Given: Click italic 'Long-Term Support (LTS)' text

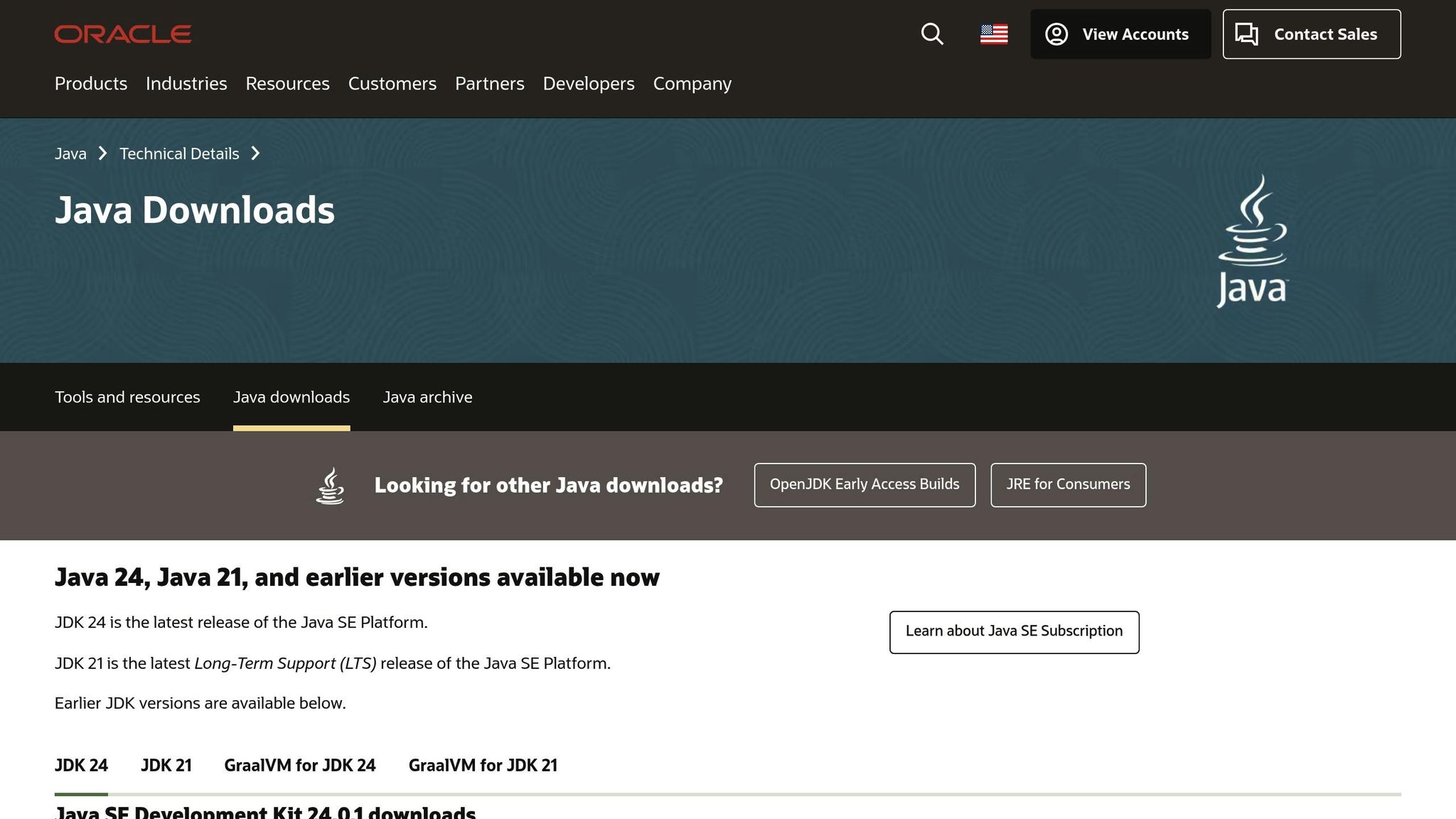Looking at the screenshot, I should [285, 664].
